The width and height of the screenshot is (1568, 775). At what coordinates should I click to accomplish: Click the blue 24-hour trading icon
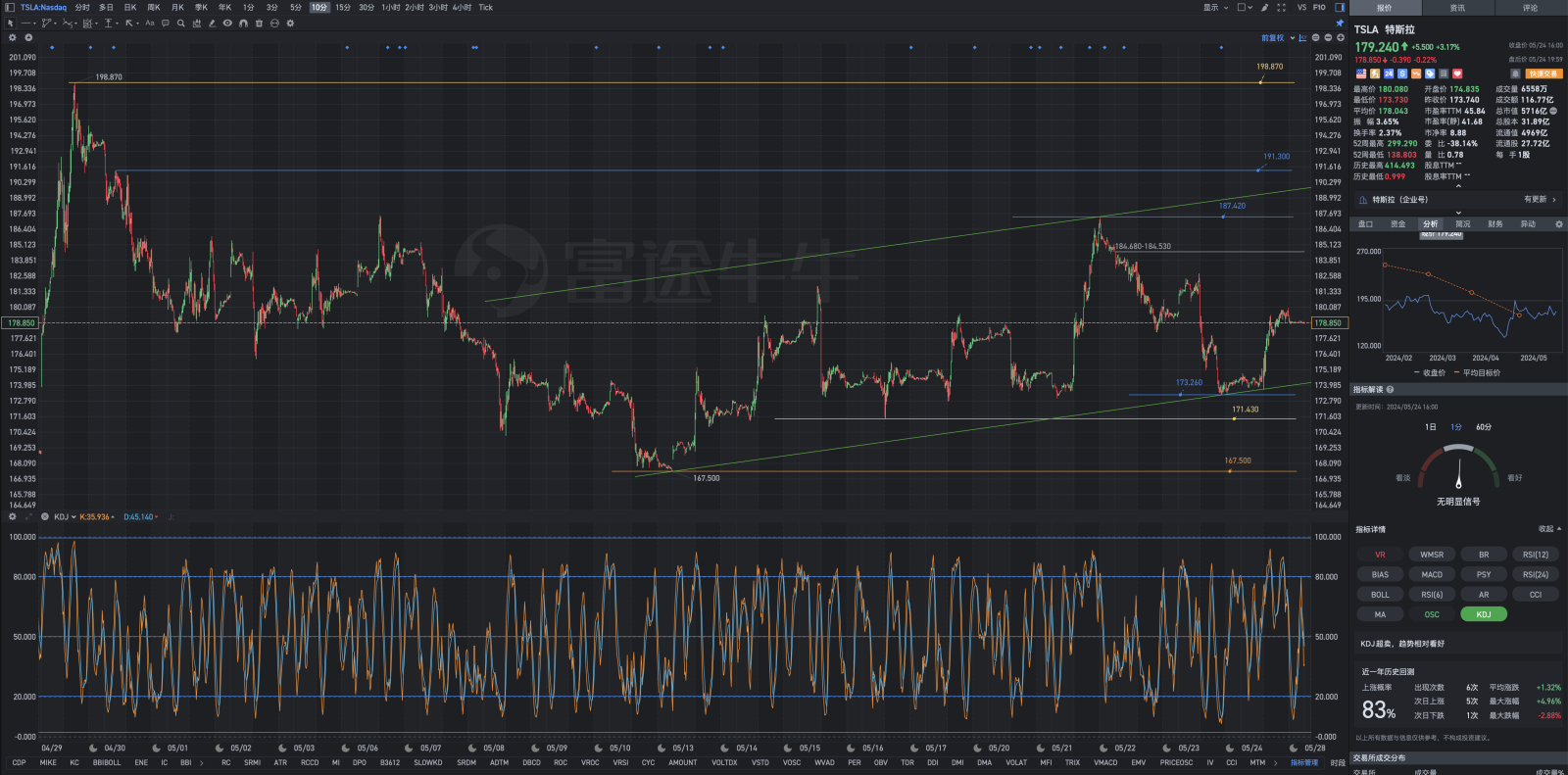tap(1389, 73)
